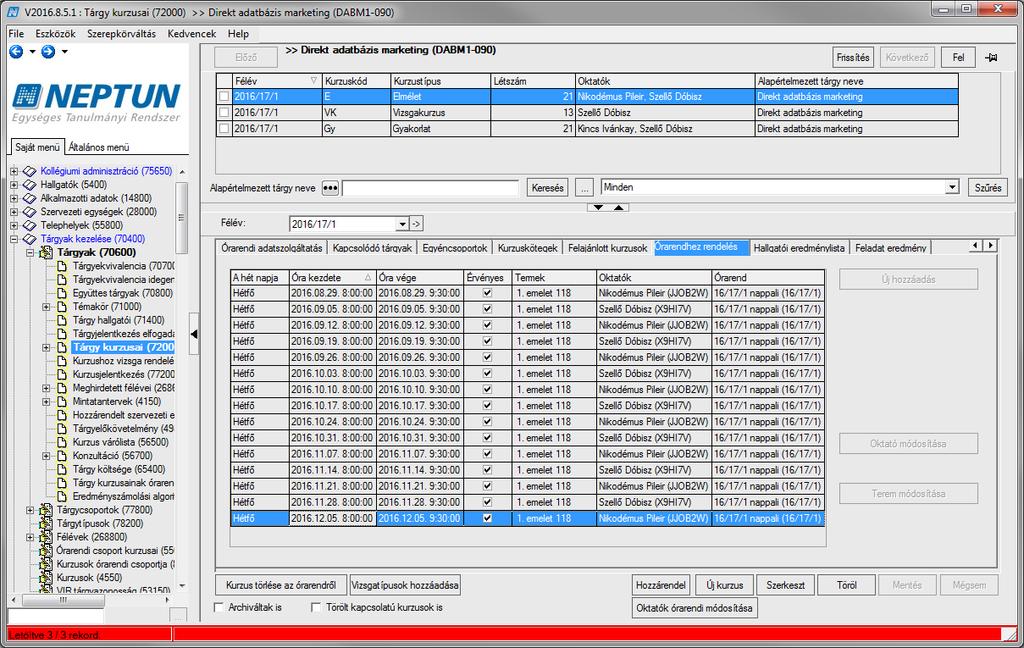Screen dimensions: 1024x648
Task: Click the Mintatantervek (4150) page icon
Action: [62, 401]
